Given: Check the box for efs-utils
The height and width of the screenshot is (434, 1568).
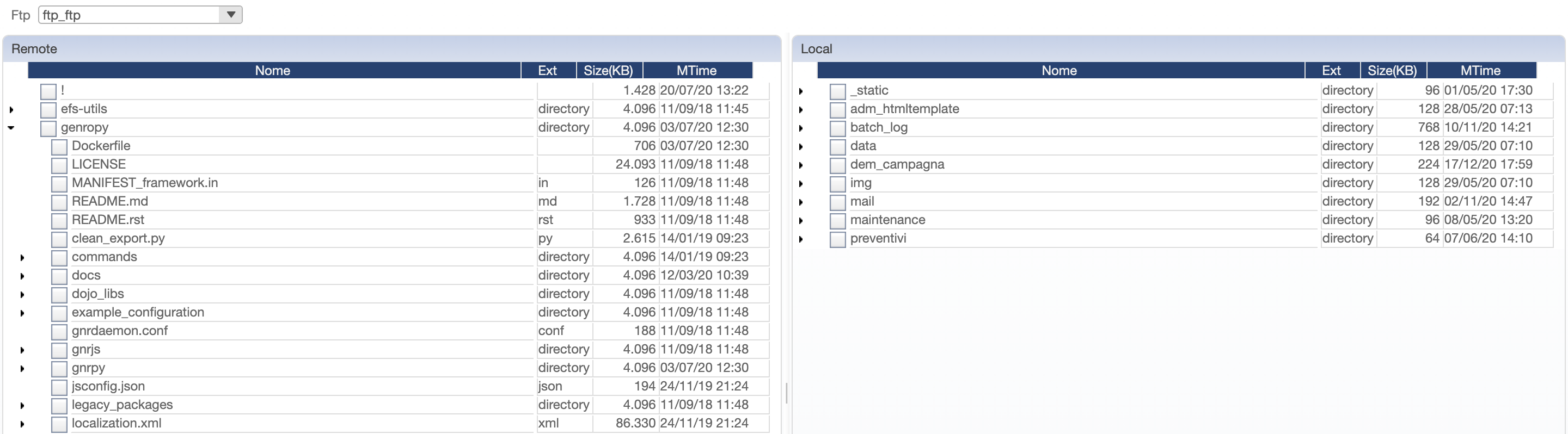Looking at the screenshot, I should click(x=48, y=110).
